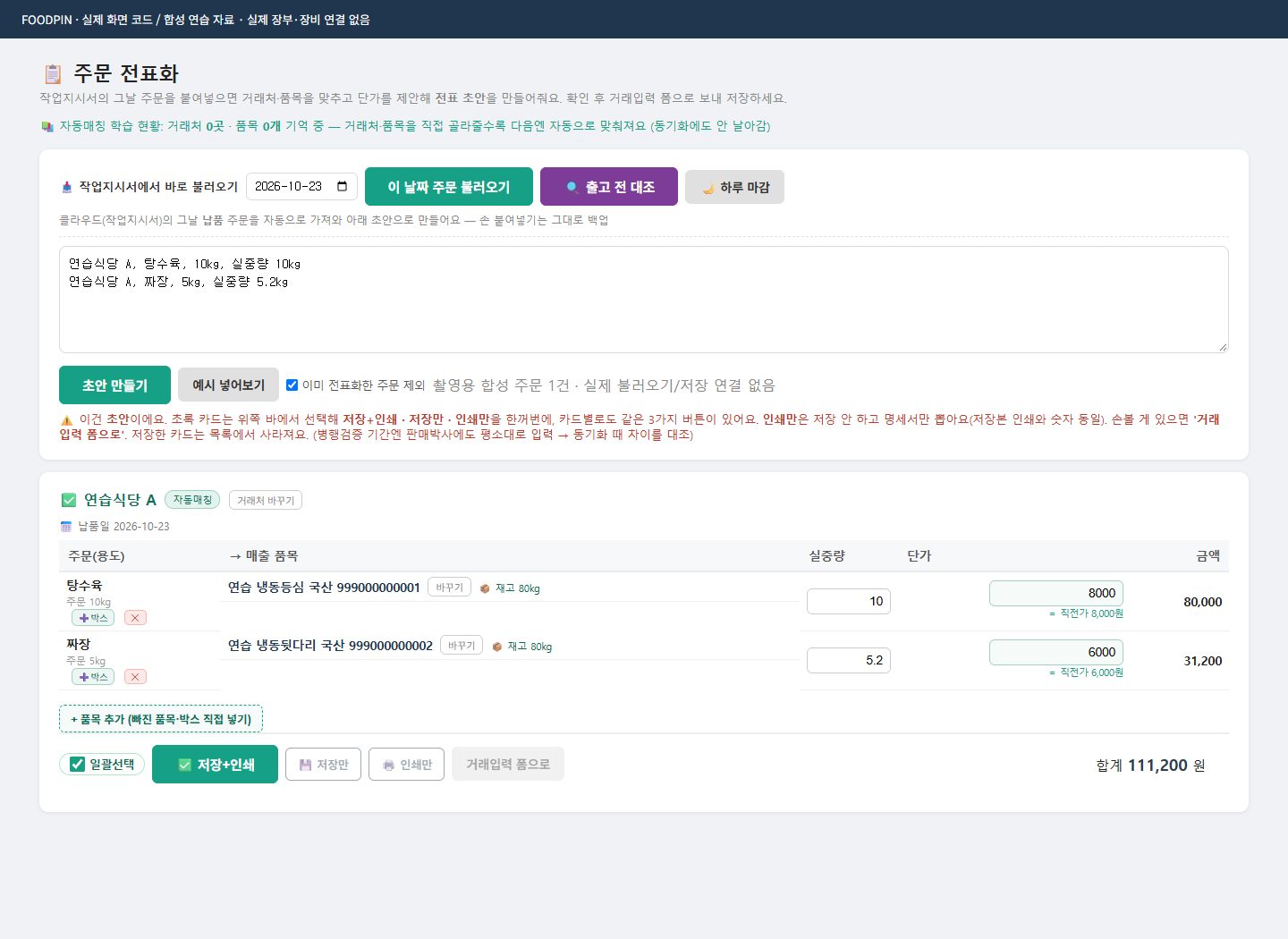Toggle the 일괄선택 checkbox
Image resolution: width=1288 pixels, height=939 pixels.
click(x=78, y=765)
